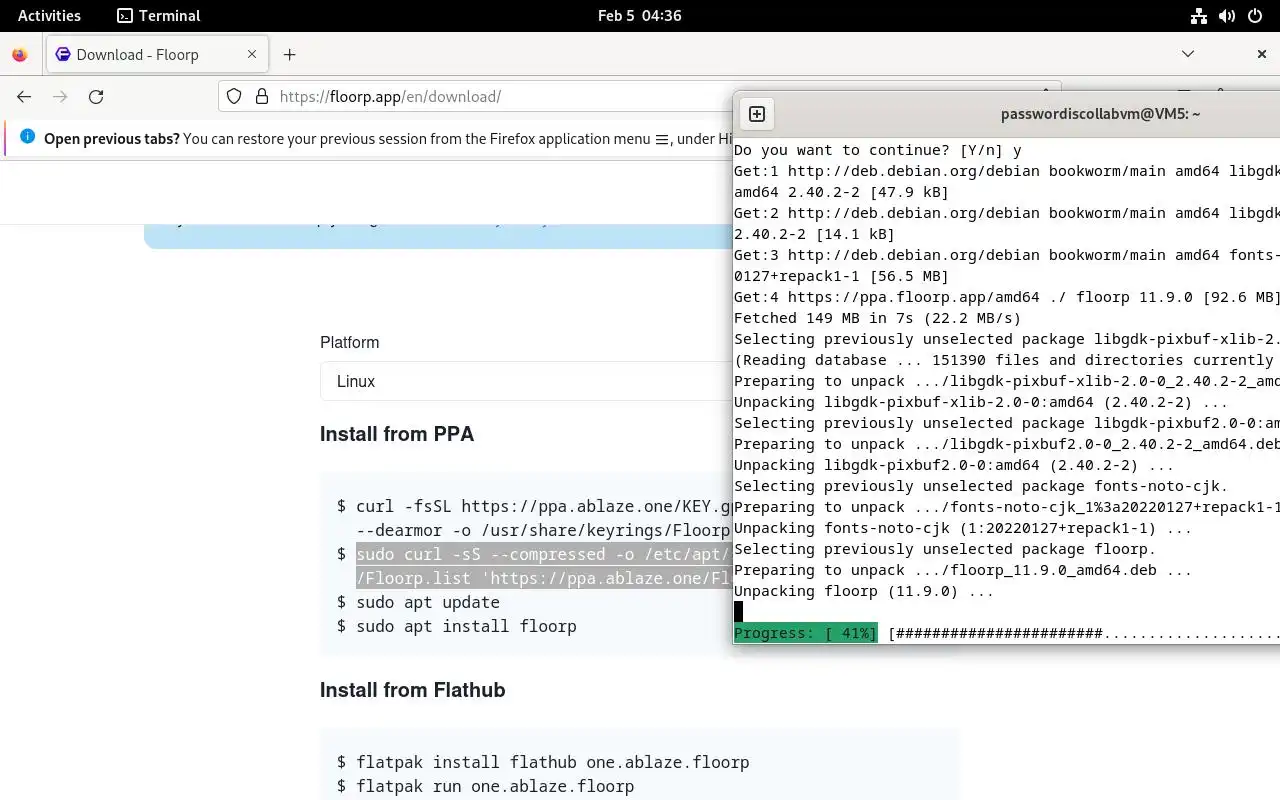1280x800 pixels.
Task: Click the power icon in top bar
Action: (1254, 15)
